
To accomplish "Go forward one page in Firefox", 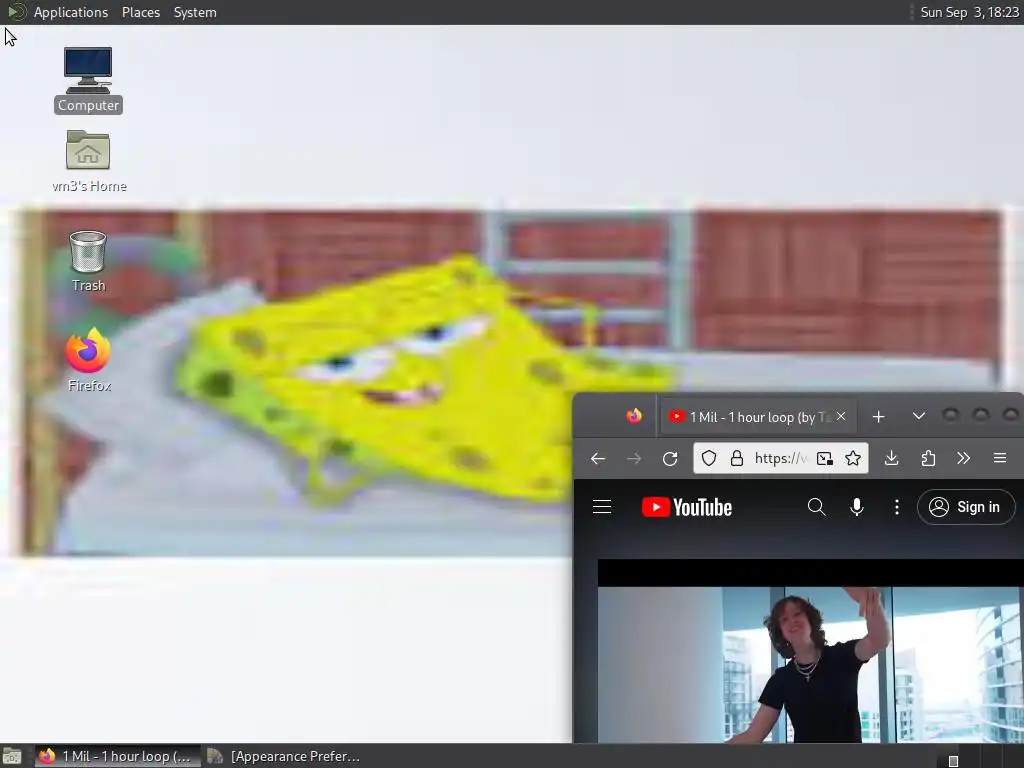I will click(633, 458).
